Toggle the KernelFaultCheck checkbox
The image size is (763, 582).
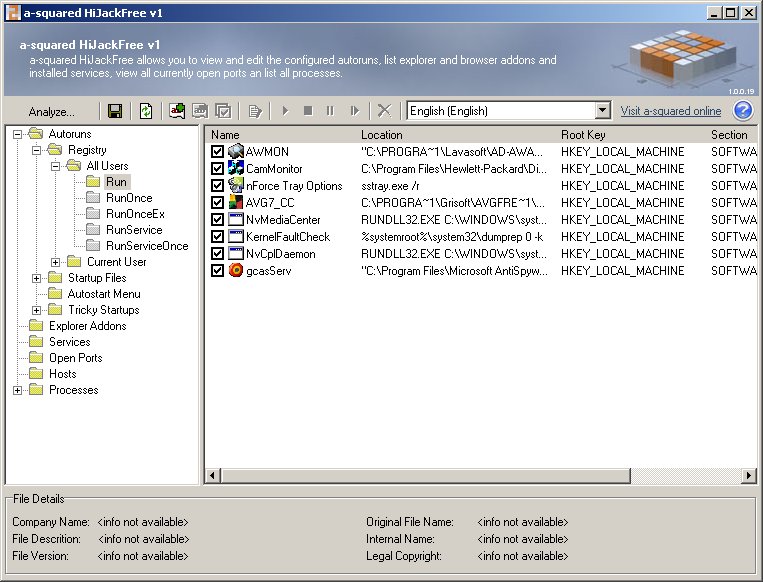pyautogui.click(x=218, y=237)
